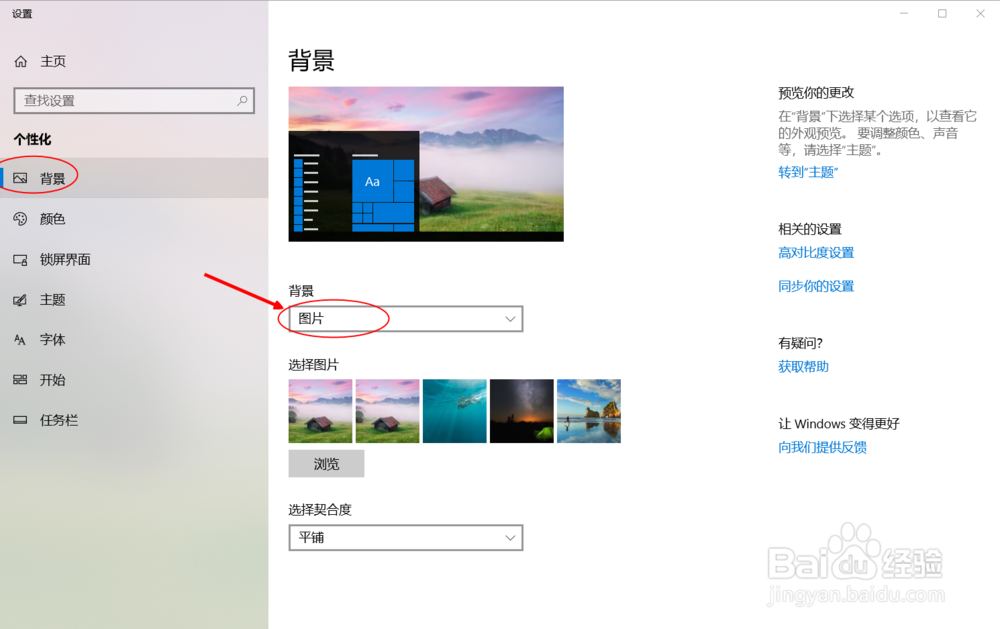Screen dimensions: 1000x629
Task: Open 高对比度设置 link
Action: 816,253
